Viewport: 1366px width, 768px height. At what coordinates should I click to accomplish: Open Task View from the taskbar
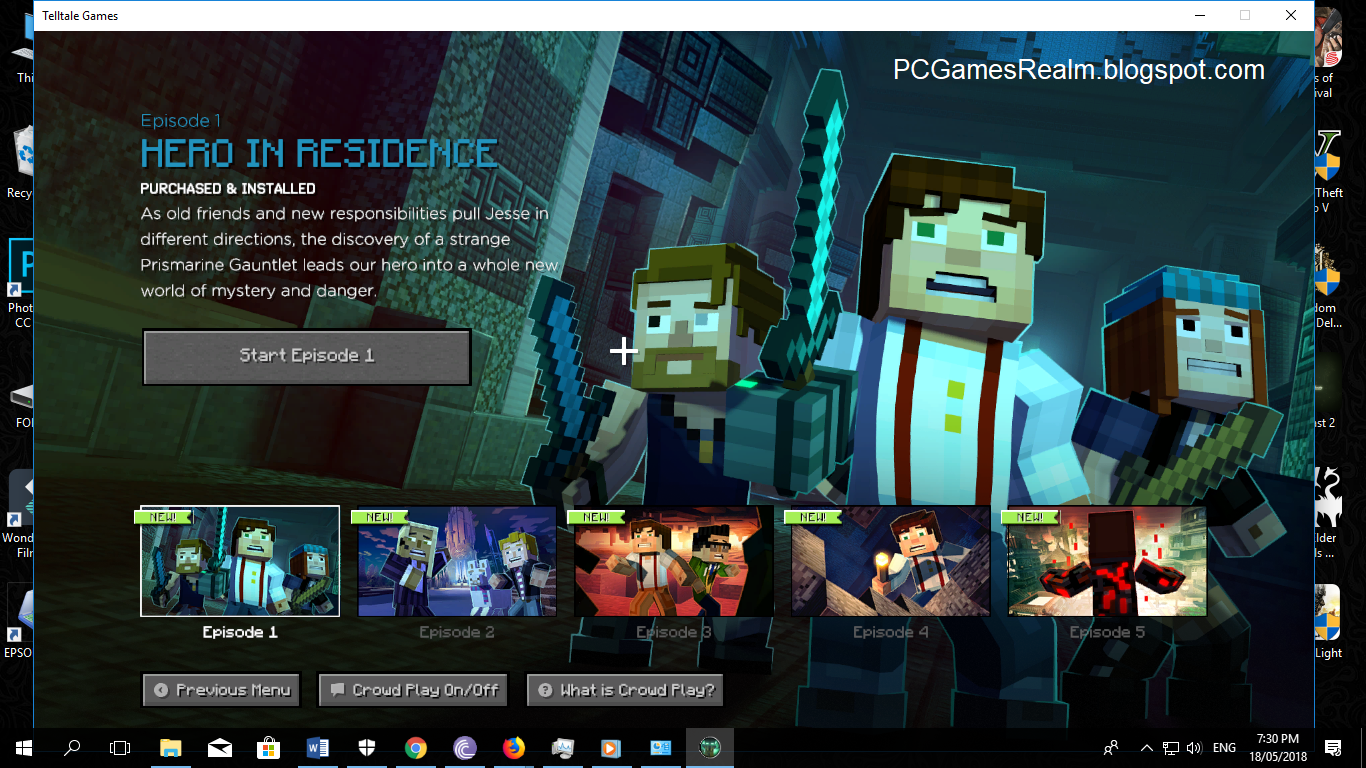click(120, 747)
